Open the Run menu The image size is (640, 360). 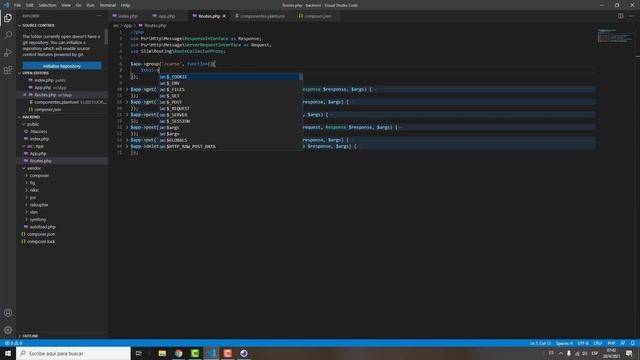pos(91,5)
